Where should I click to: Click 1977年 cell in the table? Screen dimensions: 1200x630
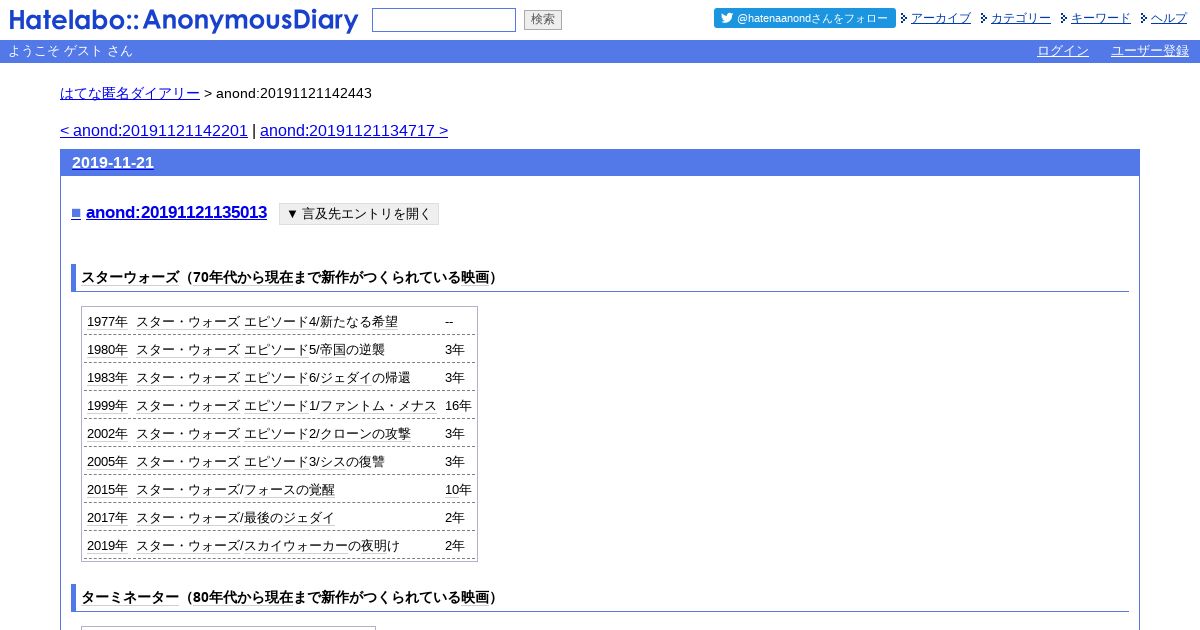pyautogui.click(x=108, y=322)
